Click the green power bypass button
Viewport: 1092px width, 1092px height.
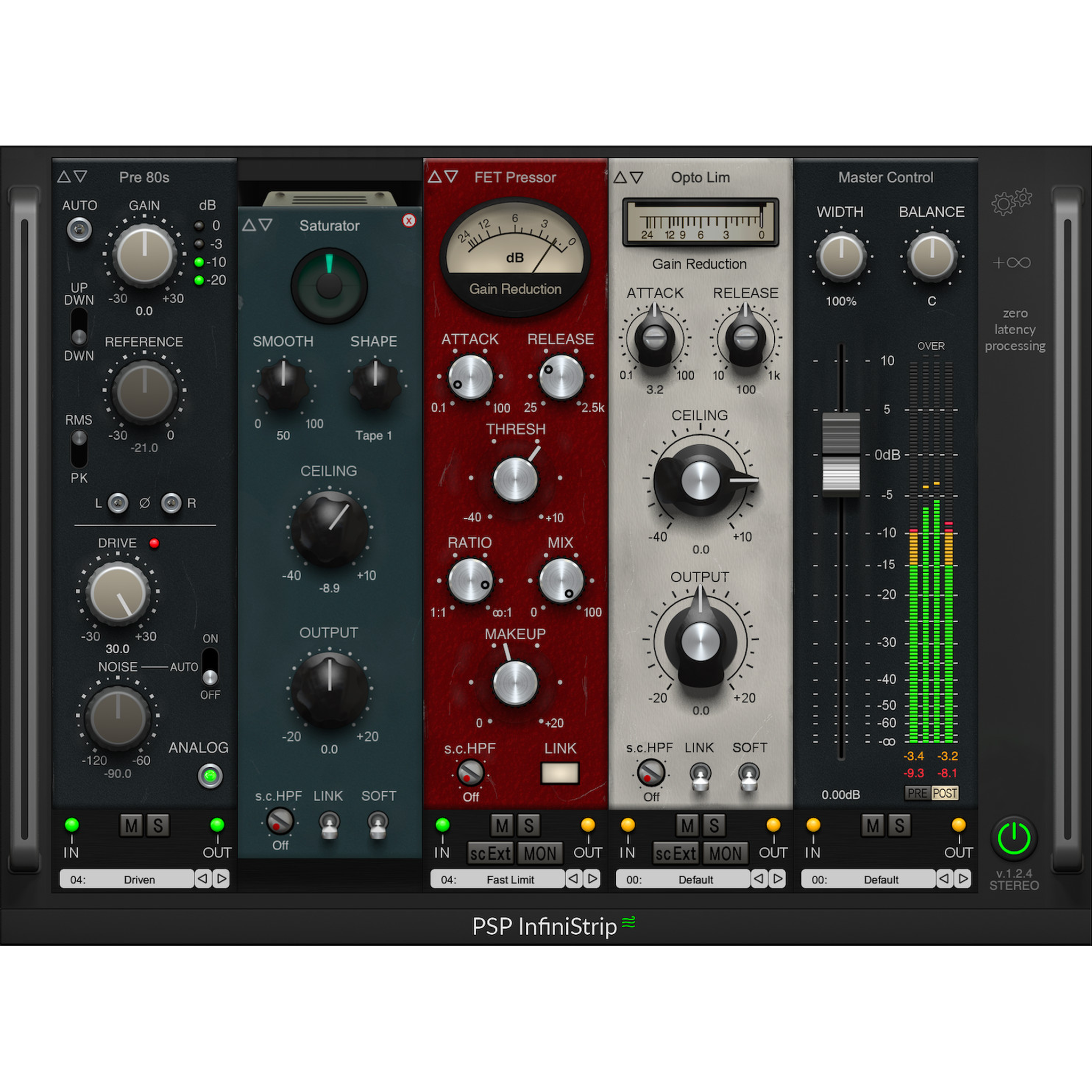tap(1014, 838)
